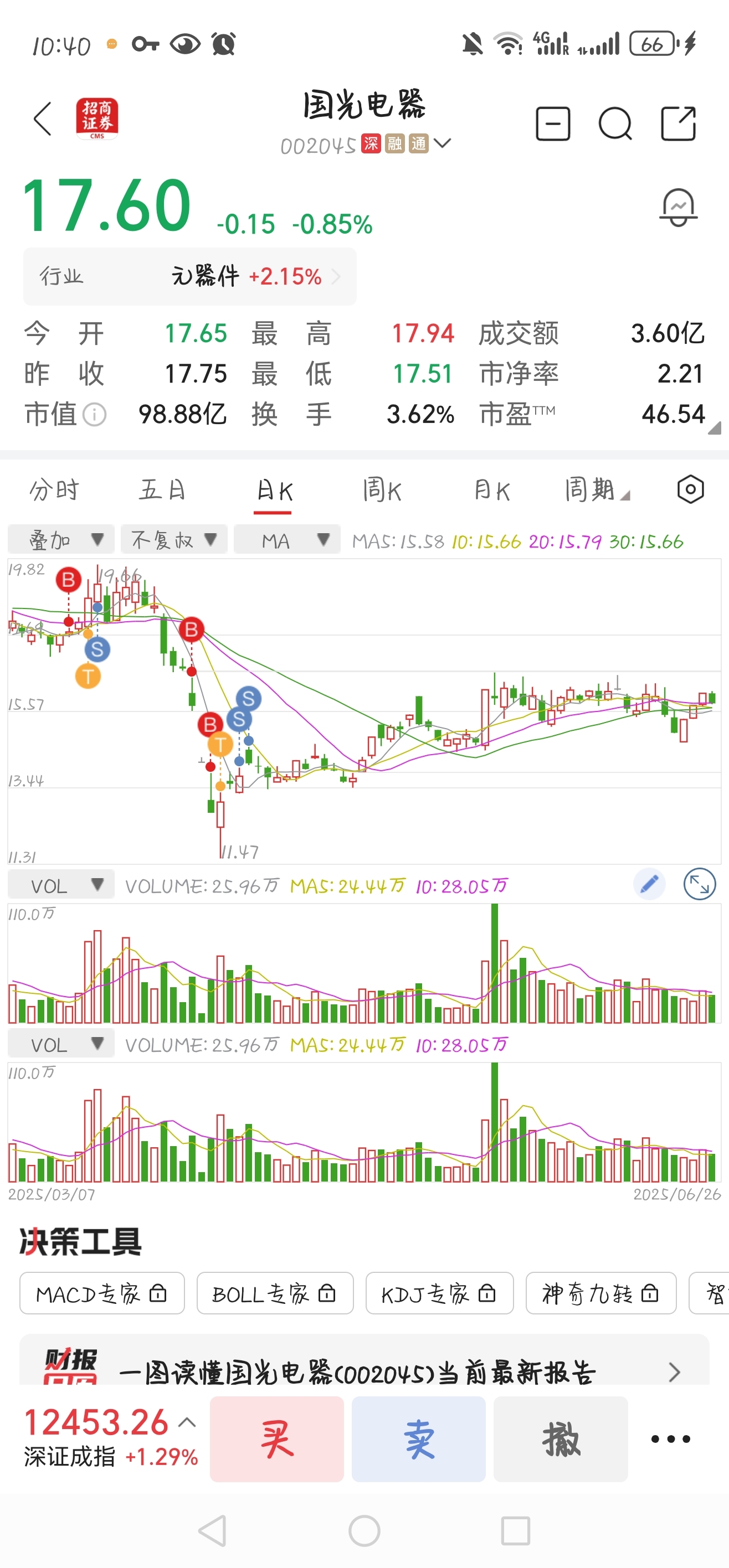The image size is (729, 1568).
Task: Edit indicator with the pencil icon
Action: [650, 884]
